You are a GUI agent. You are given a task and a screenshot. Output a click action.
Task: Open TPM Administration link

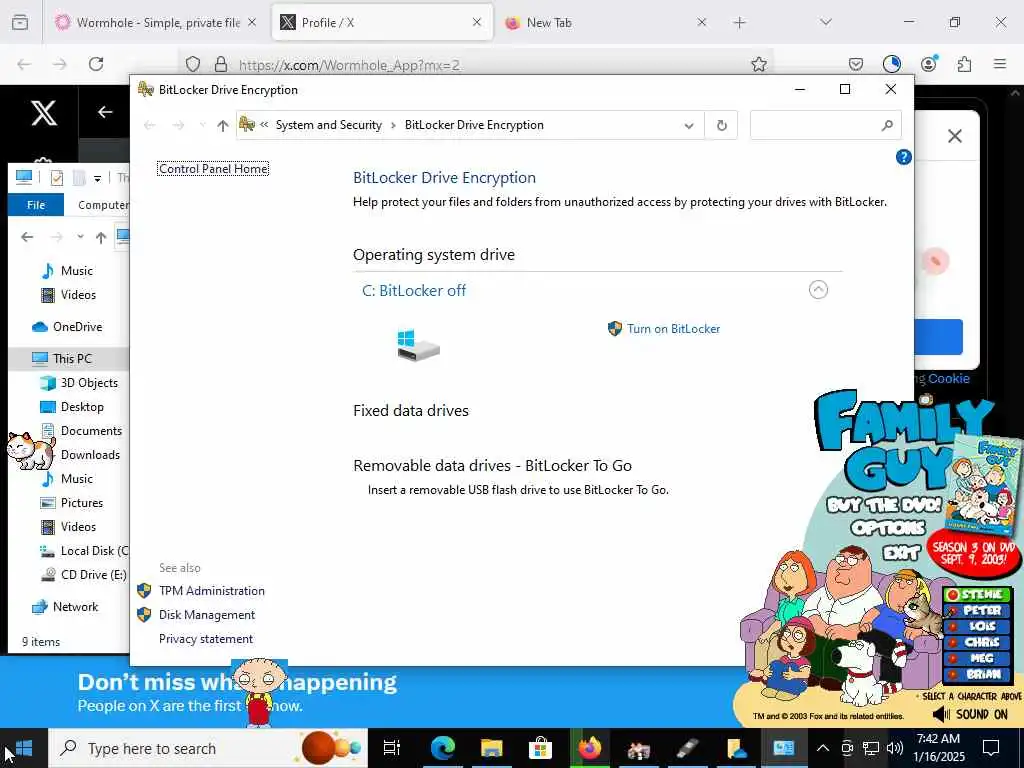point(212,590)
